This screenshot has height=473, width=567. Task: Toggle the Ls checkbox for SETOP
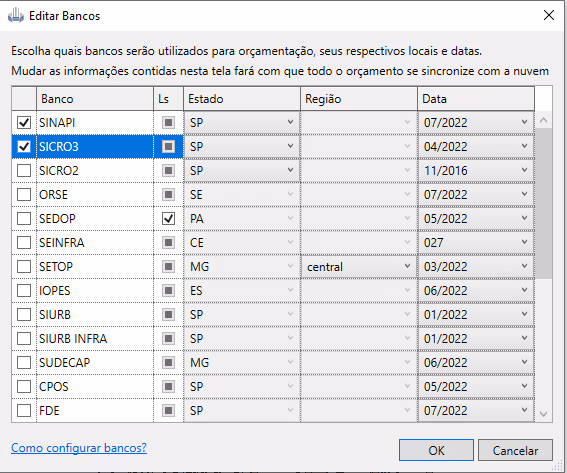point(168,267)
